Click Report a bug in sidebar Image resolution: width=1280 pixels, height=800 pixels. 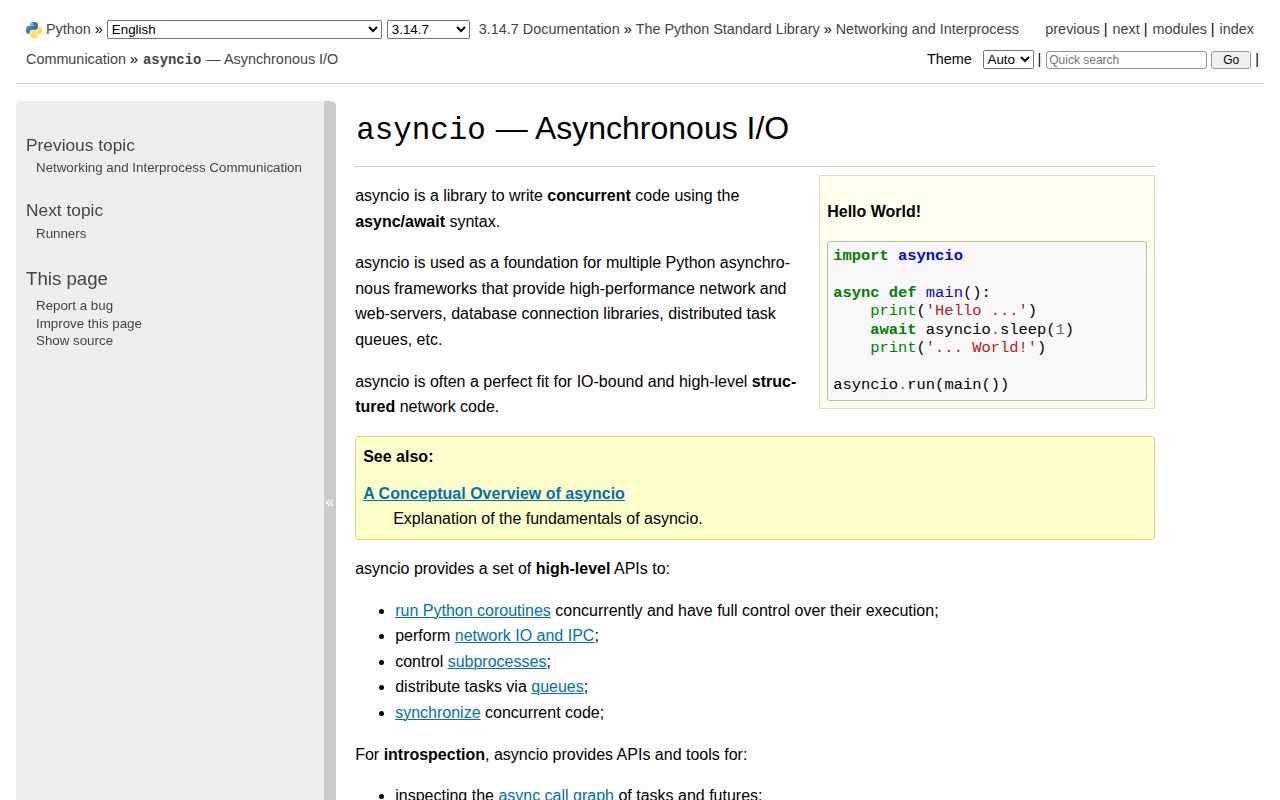point(74,306)
